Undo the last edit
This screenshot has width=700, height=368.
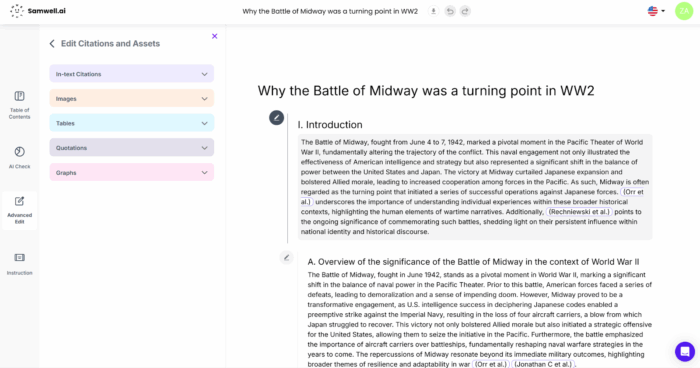[450, 11]
